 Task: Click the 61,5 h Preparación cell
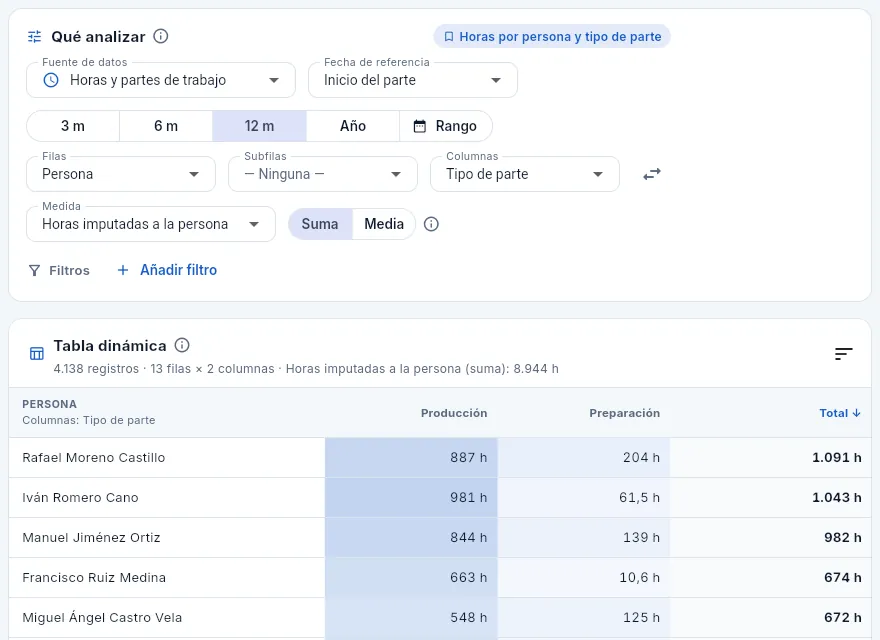tap(584, 497)
